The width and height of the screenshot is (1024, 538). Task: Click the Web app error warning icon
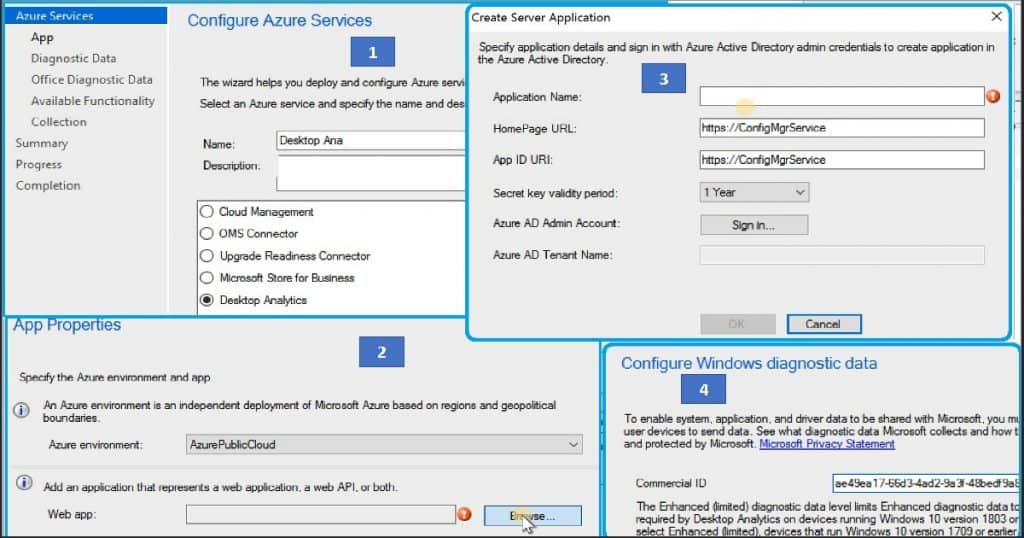point(464,514)
